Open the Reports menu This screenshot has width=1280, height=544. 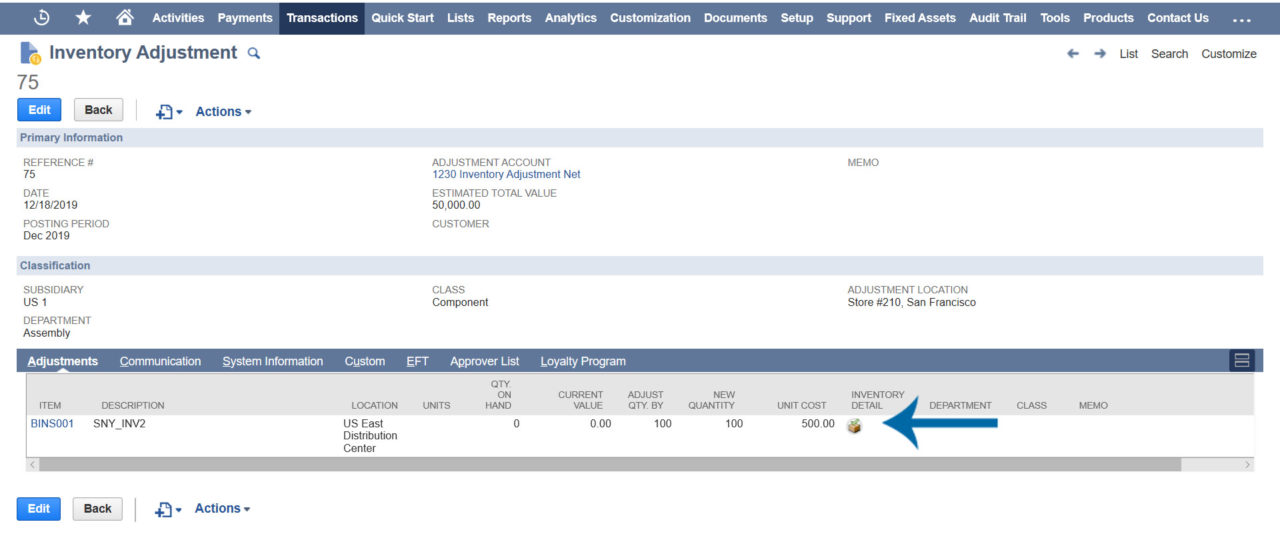pos(510,17)
